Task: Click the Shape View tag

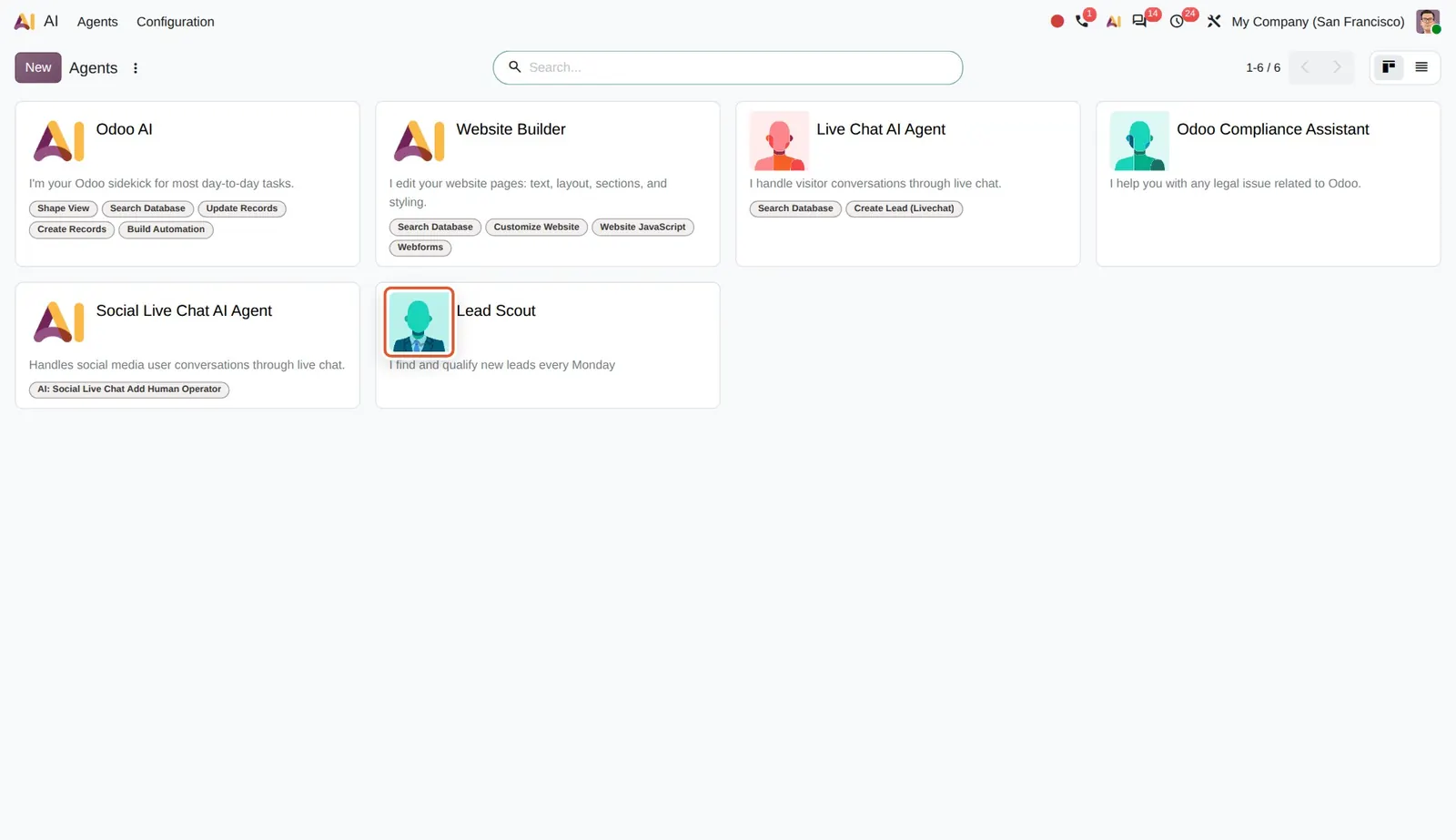Action: [x=64, y=208]
